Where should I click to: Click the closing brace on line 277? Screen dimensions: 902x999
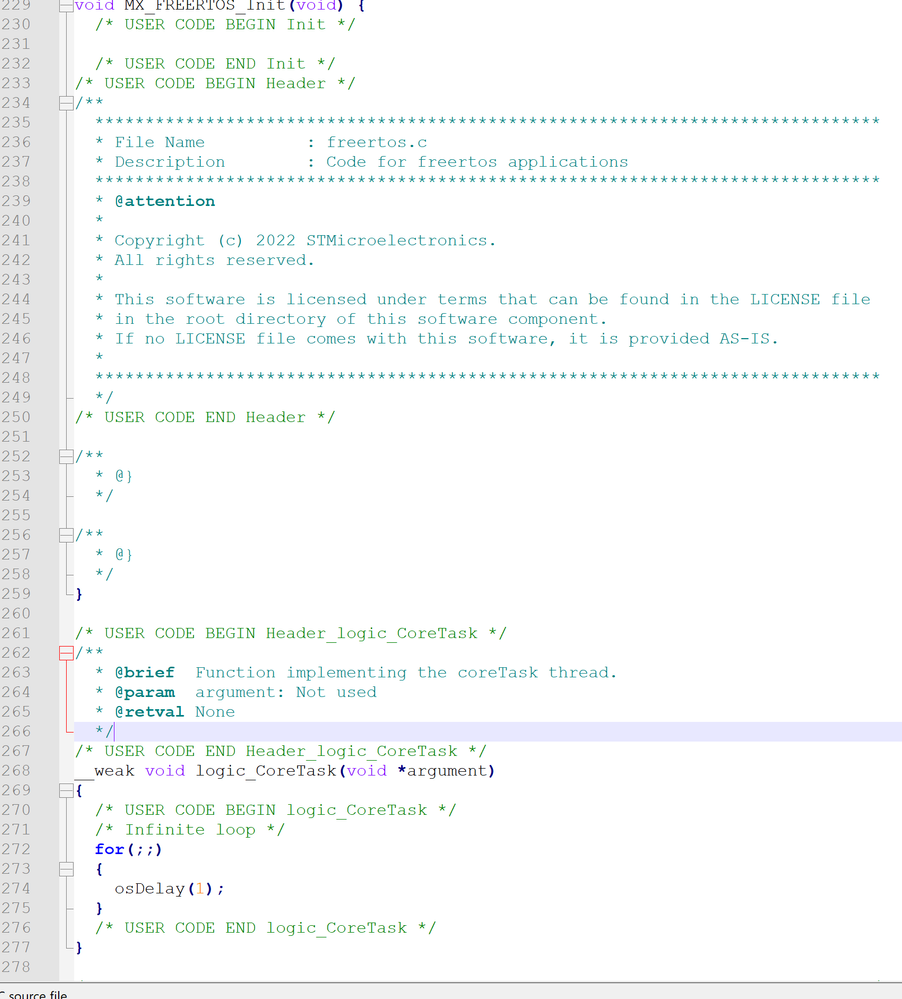(79, 947)
